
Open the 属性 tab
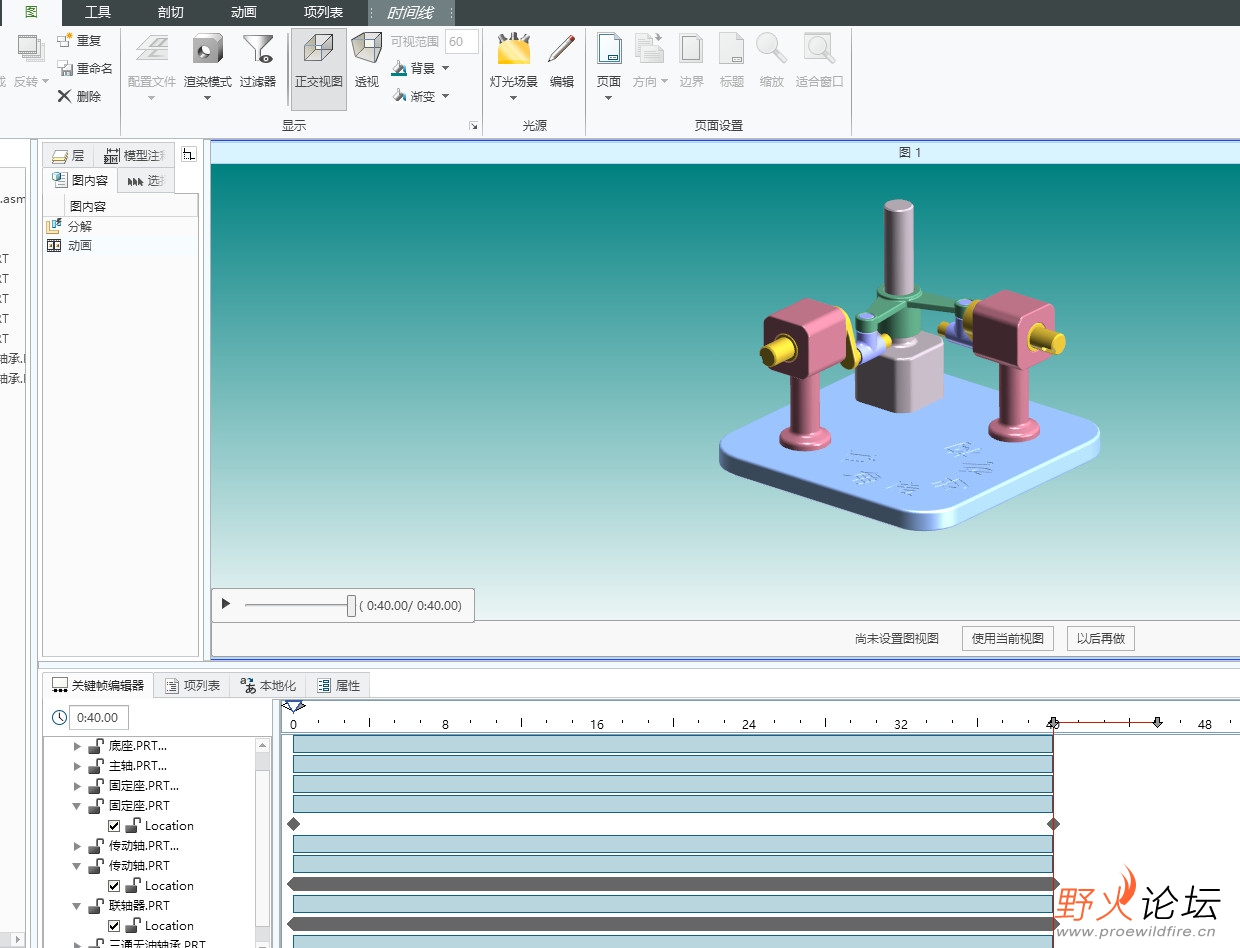tap(338, 685)
